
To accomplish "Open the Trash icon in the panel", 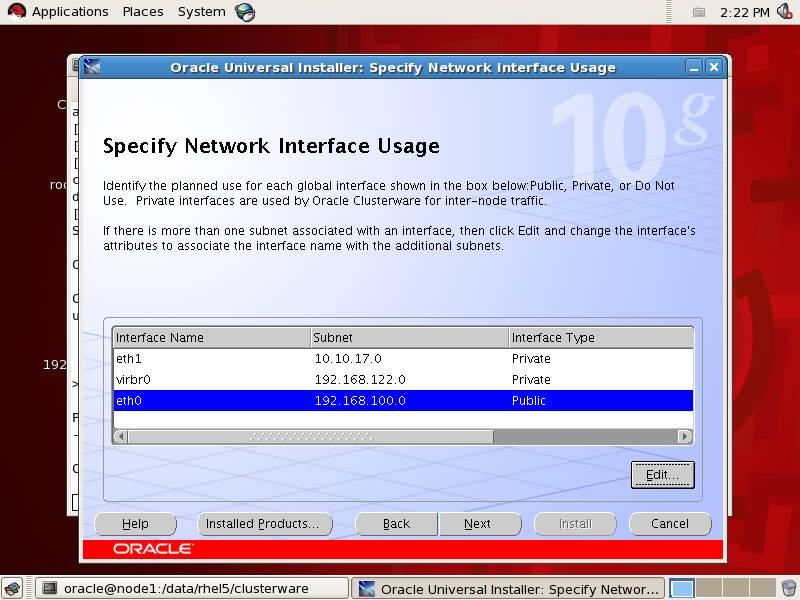I will click(x=788, y=589).
